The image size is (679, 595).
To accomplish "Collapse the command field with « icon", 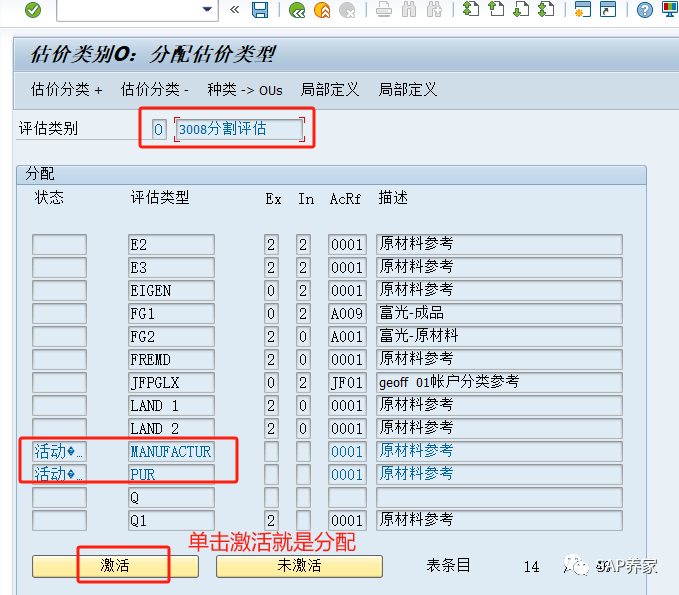I will click(x=235, y=9).
